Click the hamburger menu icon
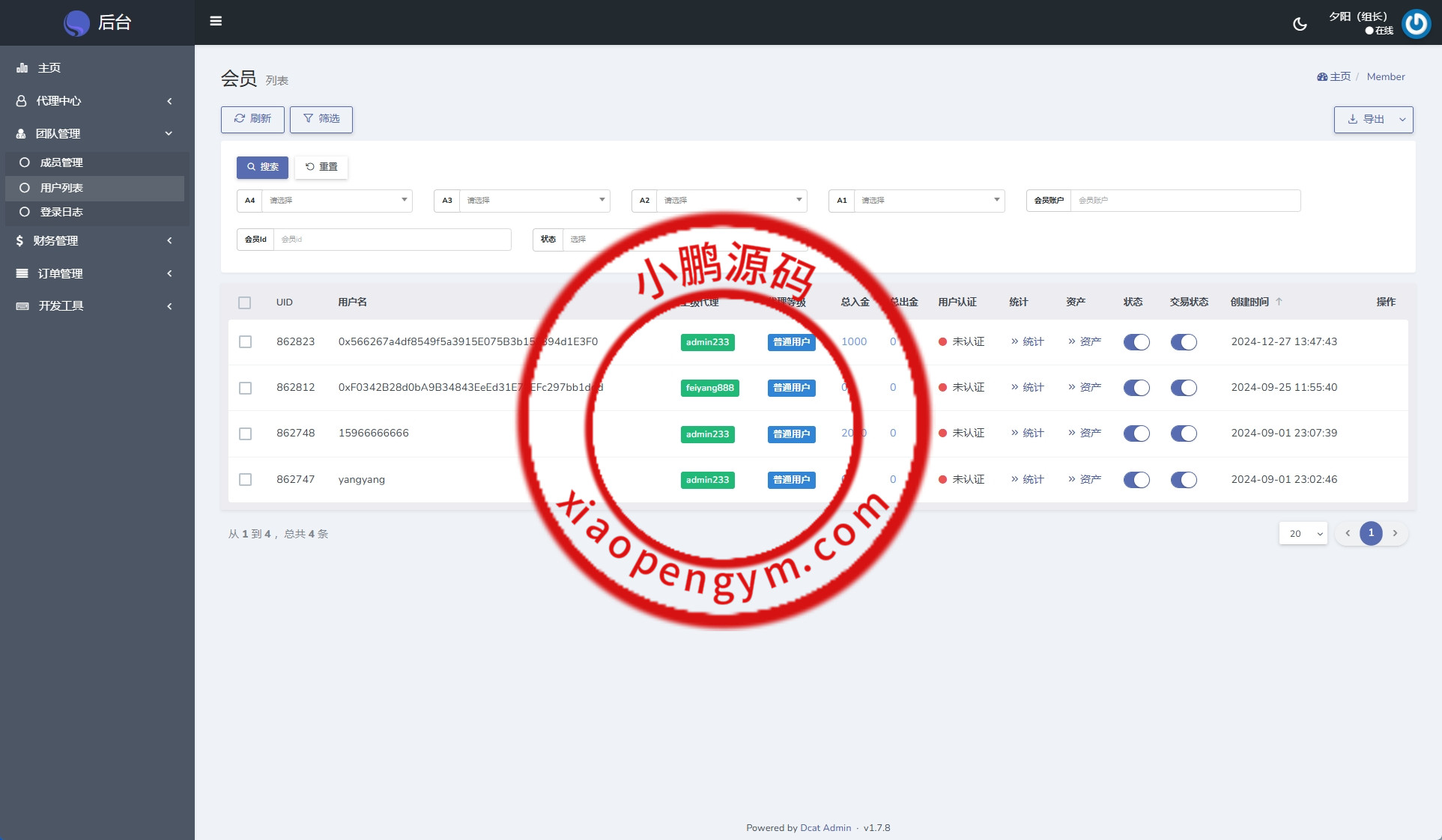The width and height of the screenshot is (1442, 840). (216, 21)
